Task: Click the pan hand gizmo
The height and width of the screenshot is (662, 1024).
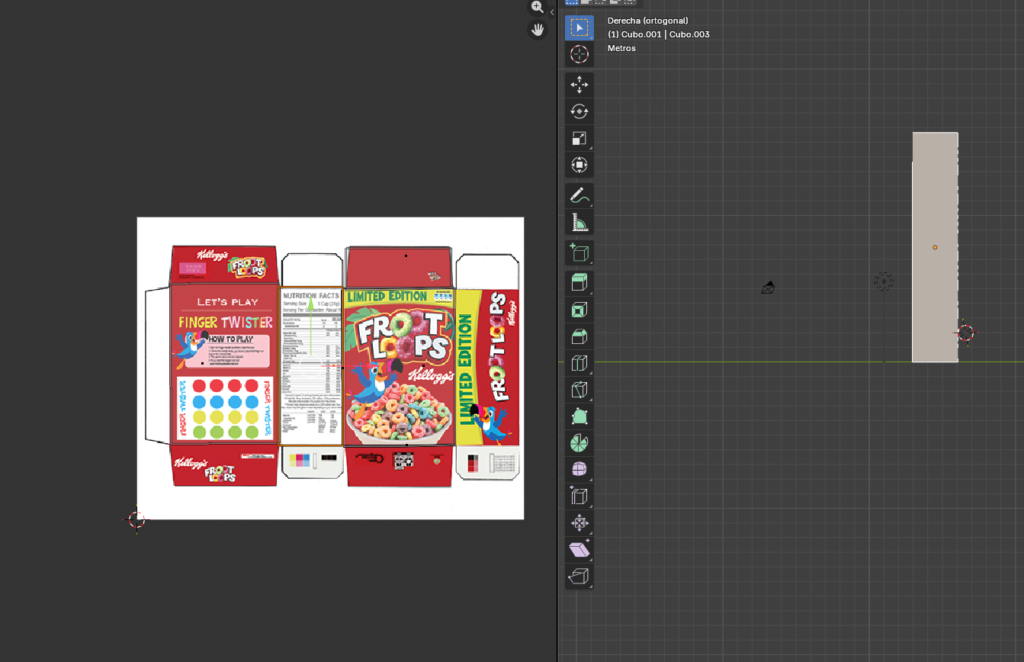Action: 538,30
